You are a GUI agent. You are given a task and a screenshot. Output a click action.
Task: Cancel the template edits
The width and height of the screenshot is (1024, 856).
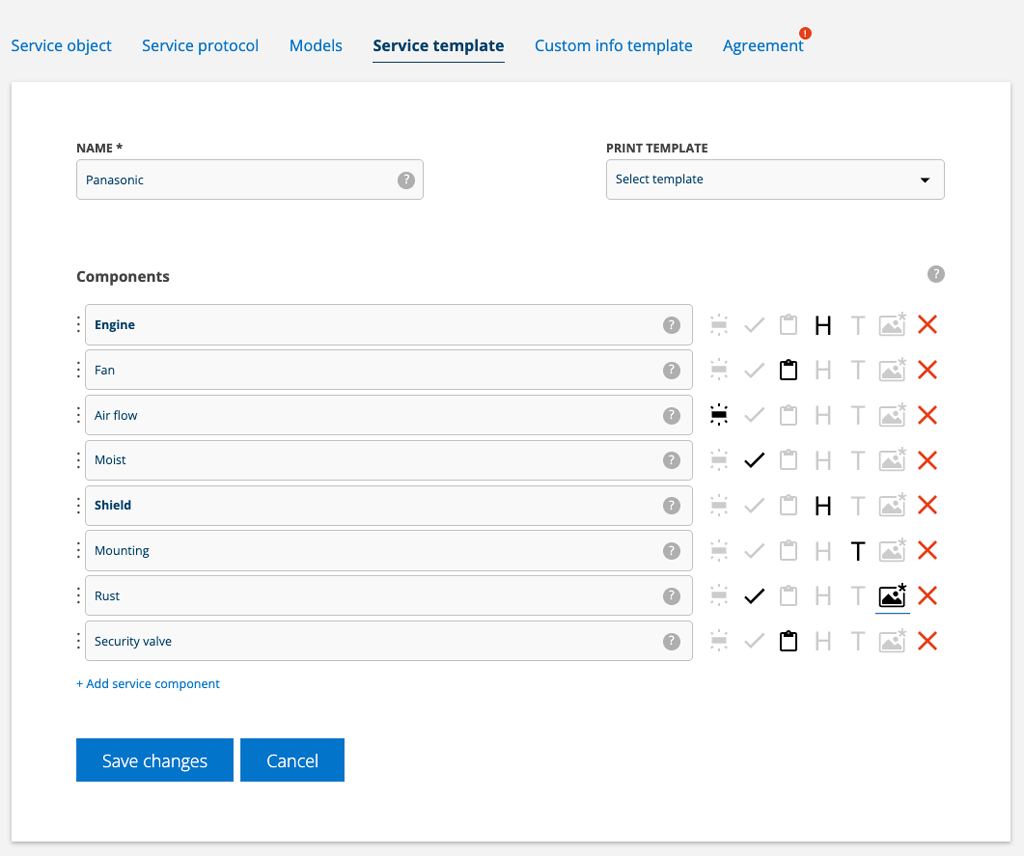click(x=292, y=760)
